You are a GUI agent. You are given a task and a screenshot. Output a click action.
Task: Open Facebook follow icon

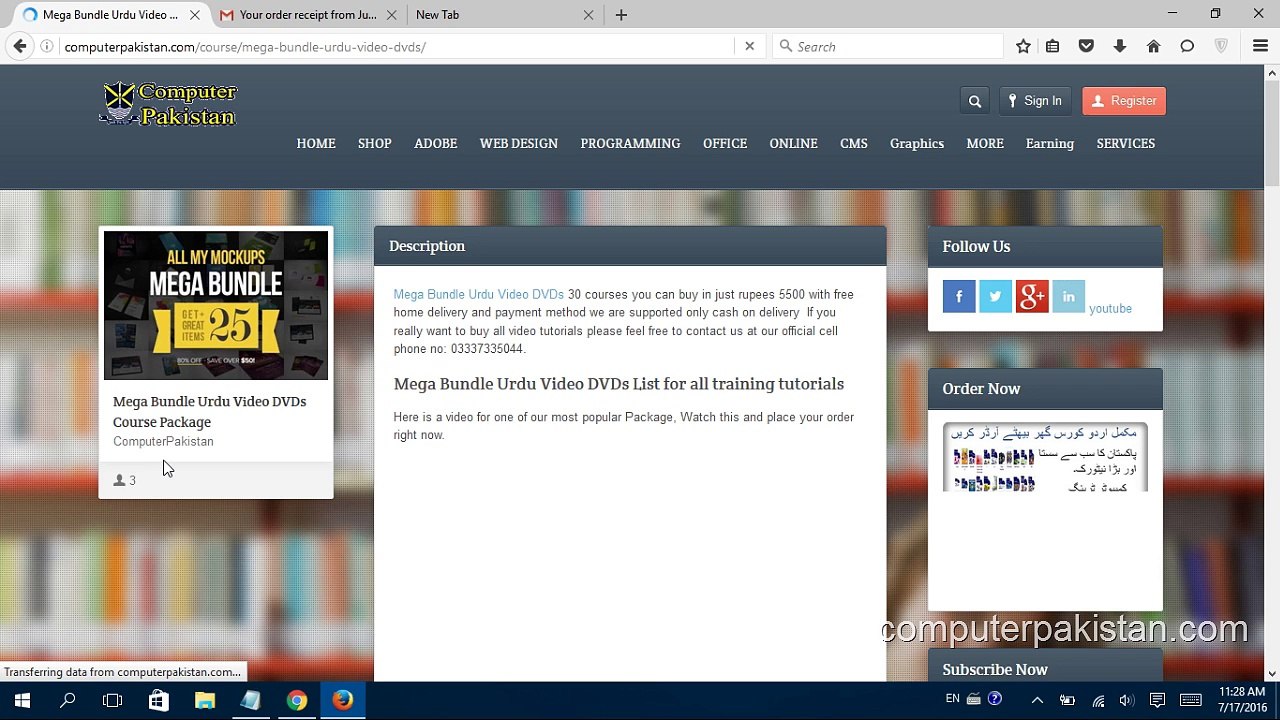[959, 296]
